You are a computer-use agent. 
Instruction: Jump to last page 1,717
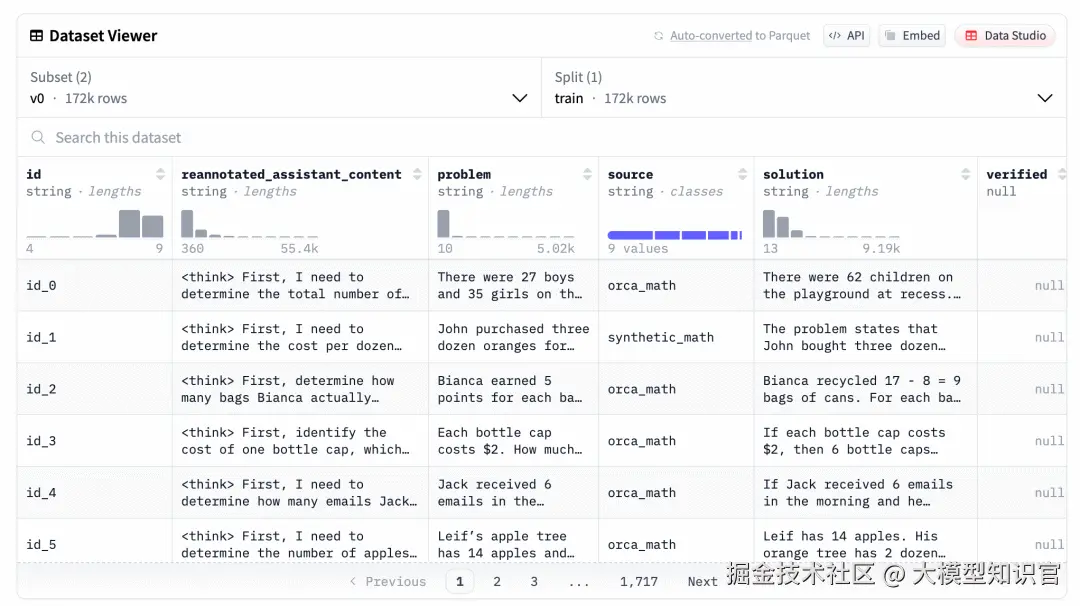[x=638, y=581]
